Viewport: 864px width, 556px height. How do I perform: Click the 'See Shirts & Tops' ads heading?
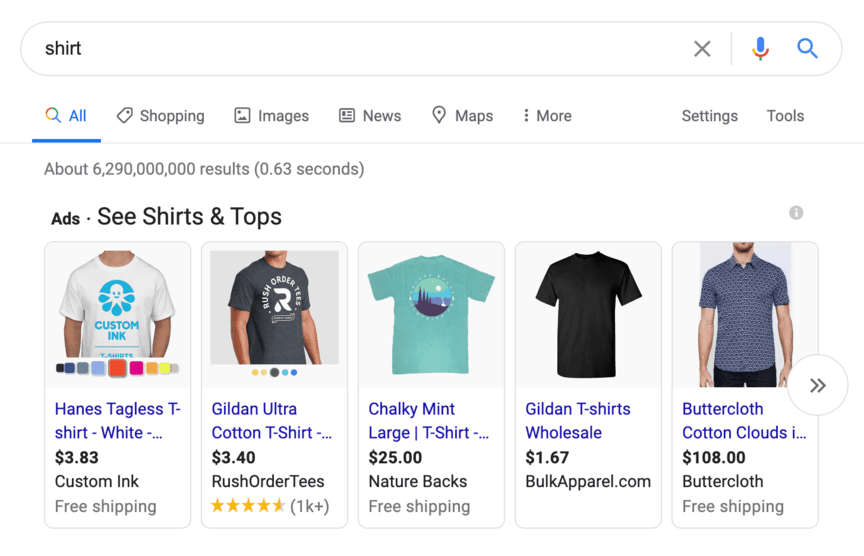click(x=189, y=217)
